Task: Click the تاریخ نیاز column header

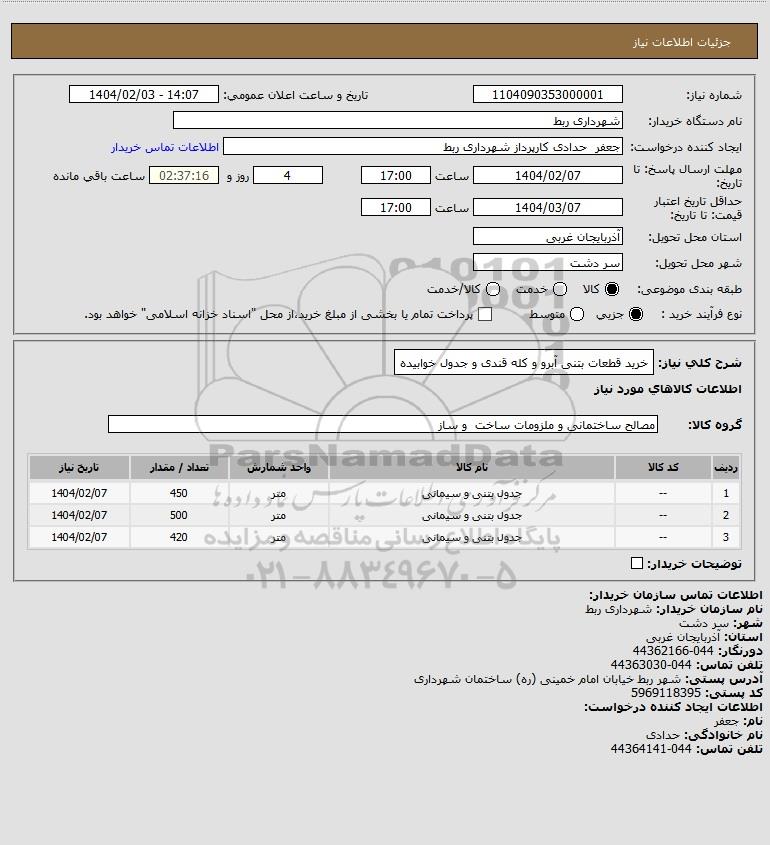Action: point(79,467)
